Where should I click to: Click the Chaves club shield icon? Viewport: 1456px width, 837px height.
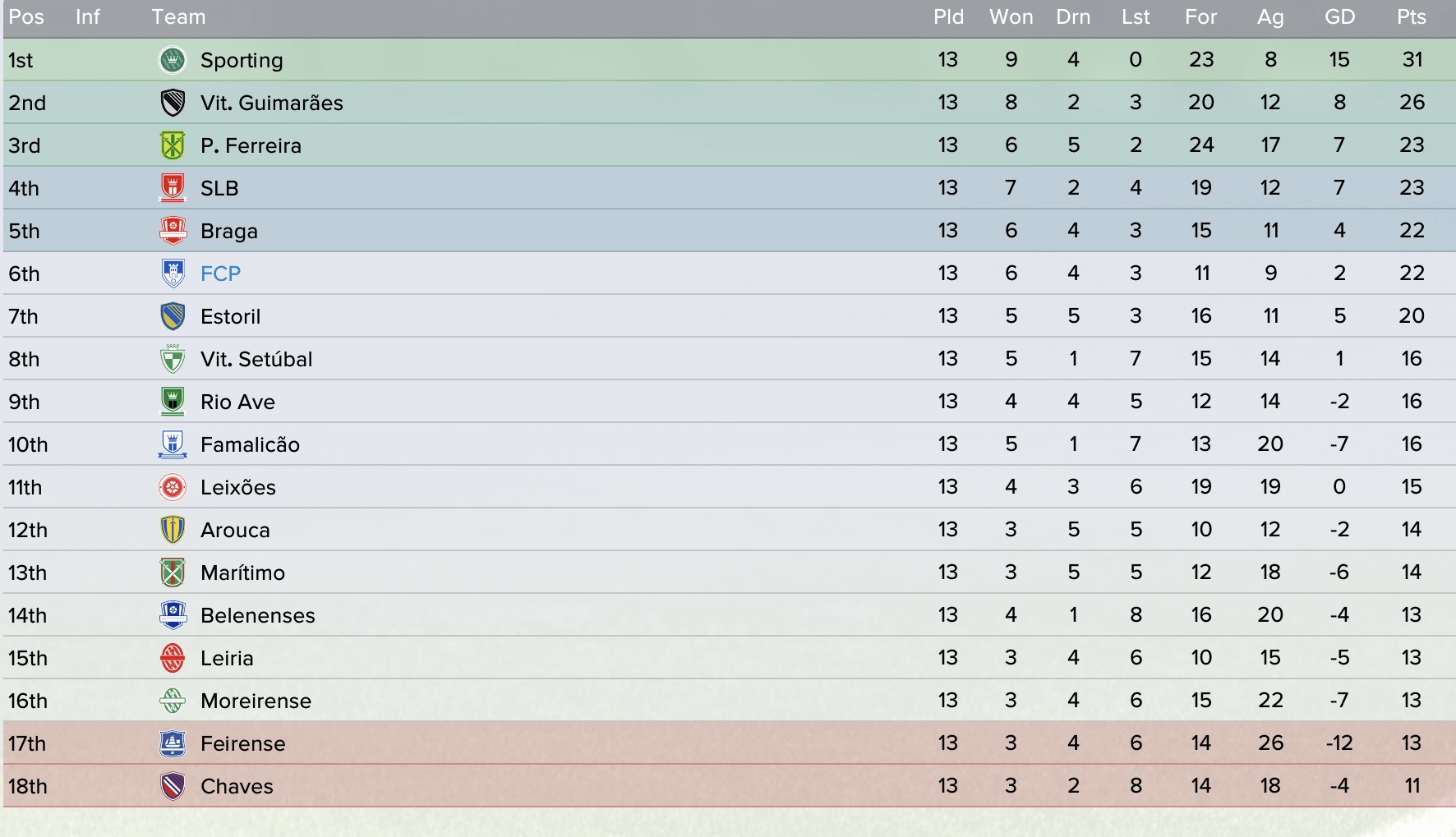(x=173, y=786)
